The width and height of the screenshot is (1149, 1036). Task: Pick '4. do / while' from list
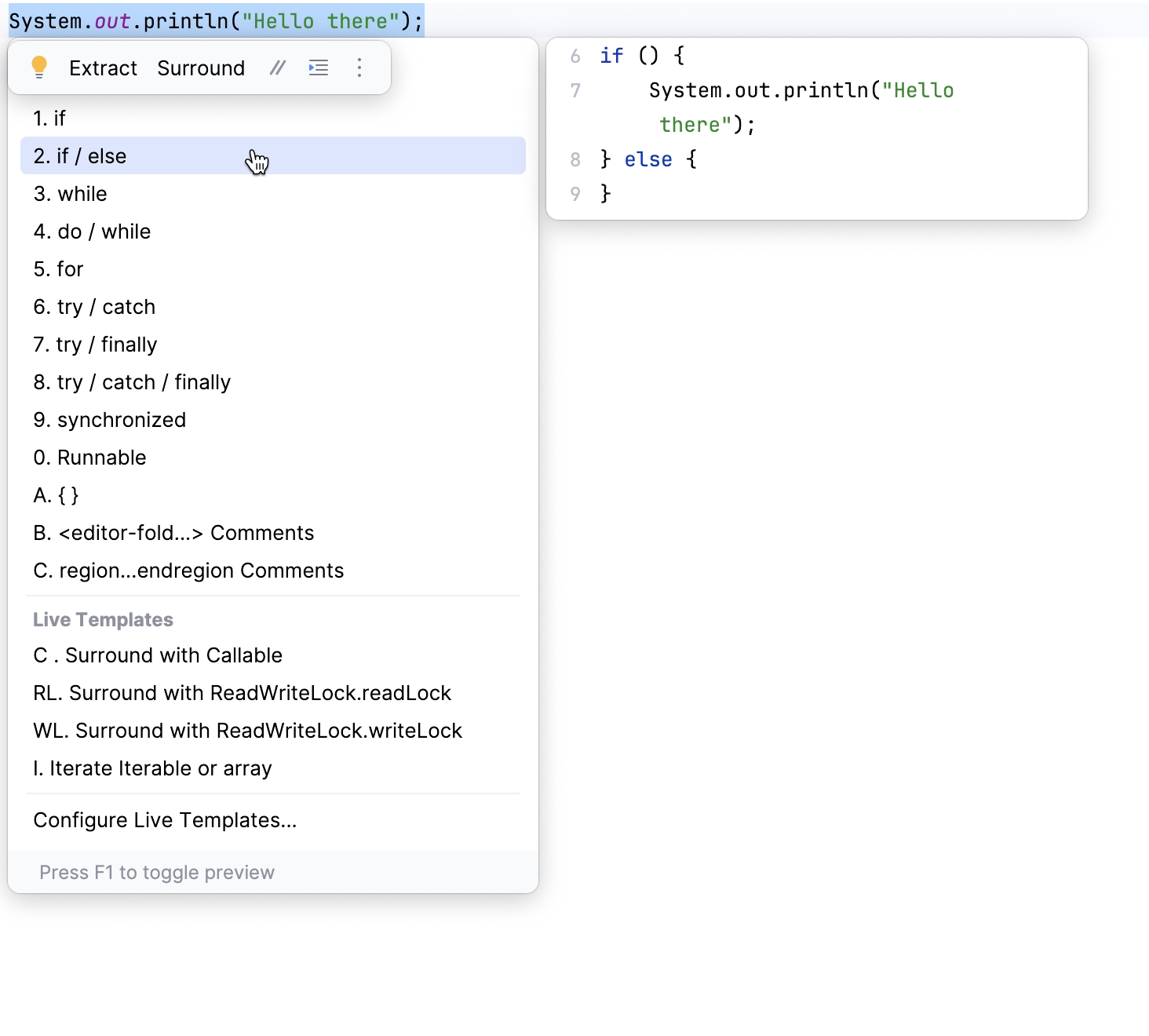[92, 232]
